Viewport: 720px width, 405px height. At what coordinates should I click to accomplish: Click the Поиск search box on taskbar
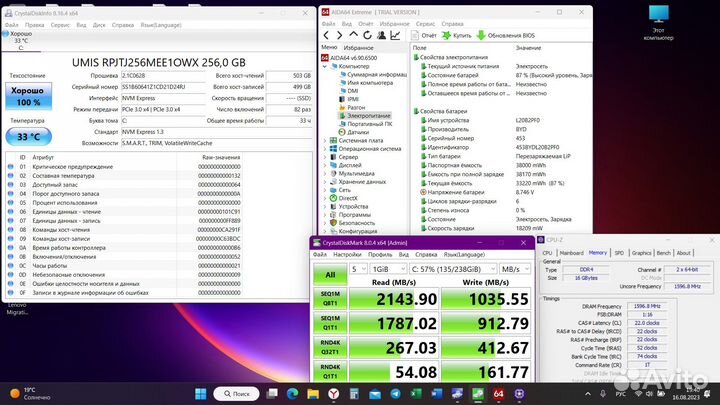coord(236,394)
